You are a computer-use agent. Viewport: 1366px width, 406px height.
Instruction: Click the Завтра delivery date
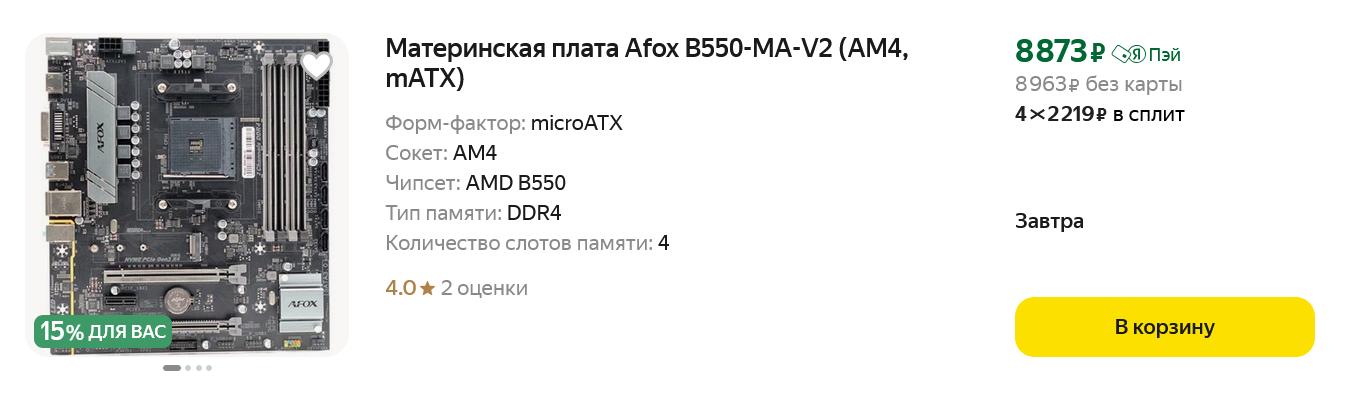(1049, 221)
